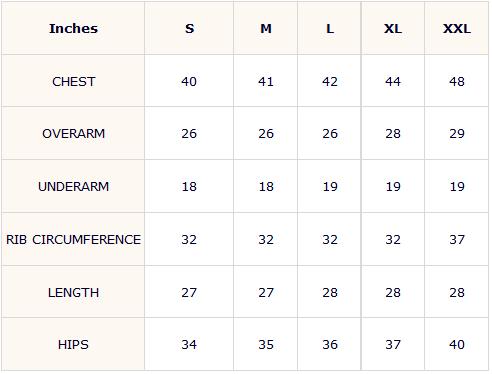Click the CHEST row label
Screen dimensions: 492x374
tap(73, 82)
